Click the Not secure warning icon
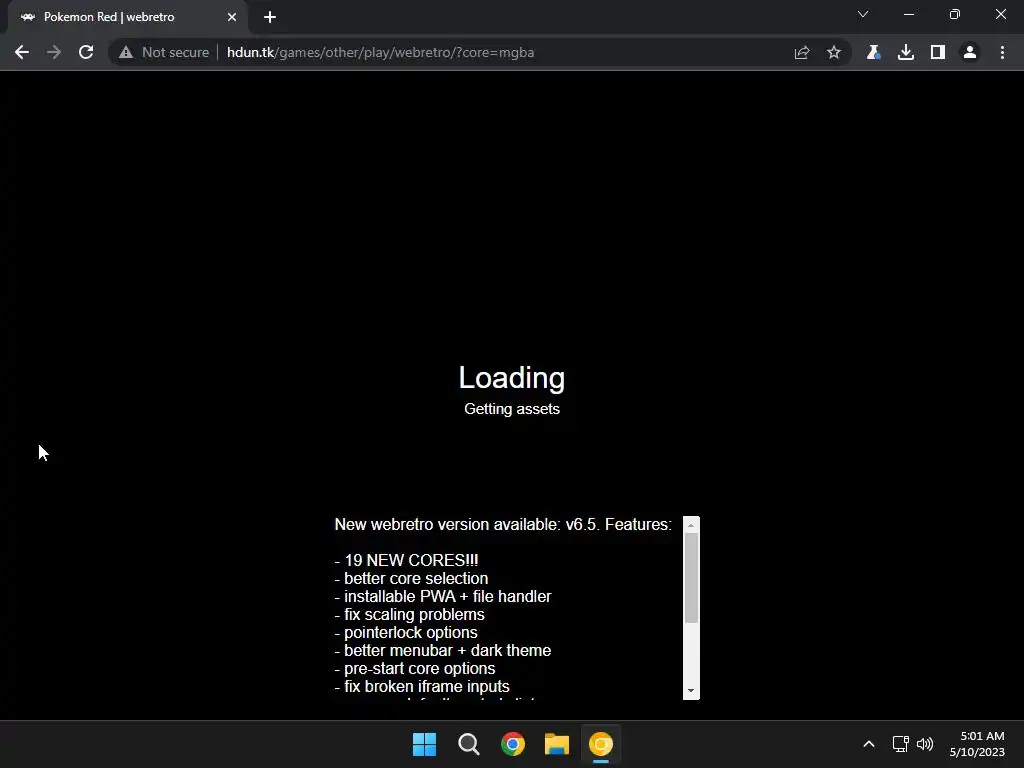 click(x=126, y=52)
